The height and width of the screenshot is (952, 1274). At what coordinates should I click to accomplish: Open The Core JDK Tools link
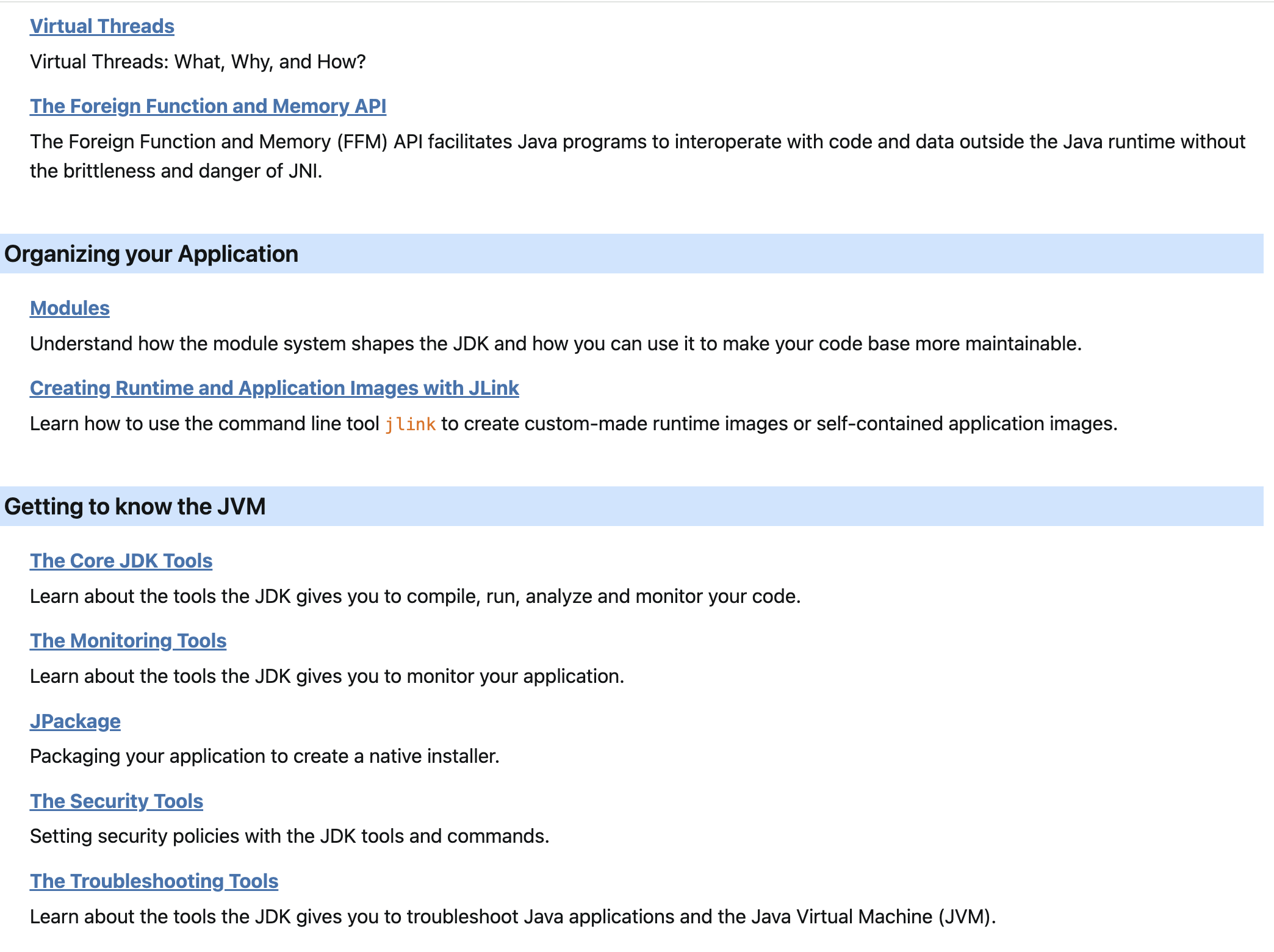[x=121, y=561]
